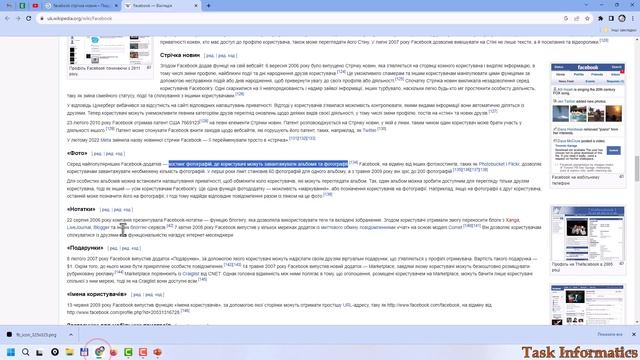
Task: Expand the tab search chevron in title bar
Action: click(x=587, y=5)
